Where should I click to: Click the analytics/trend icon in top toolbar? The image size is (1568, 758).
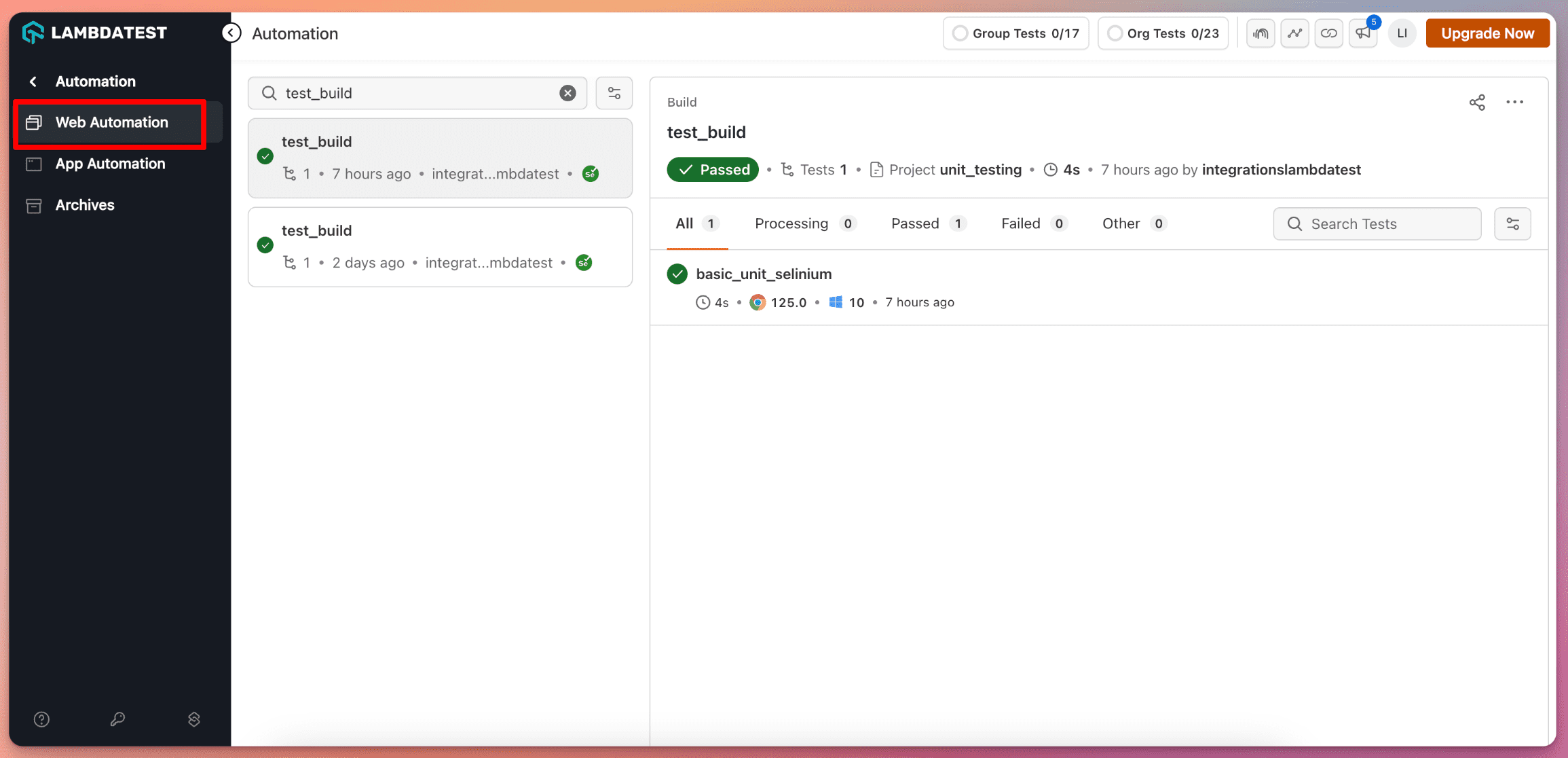[x=1295, y=33]
